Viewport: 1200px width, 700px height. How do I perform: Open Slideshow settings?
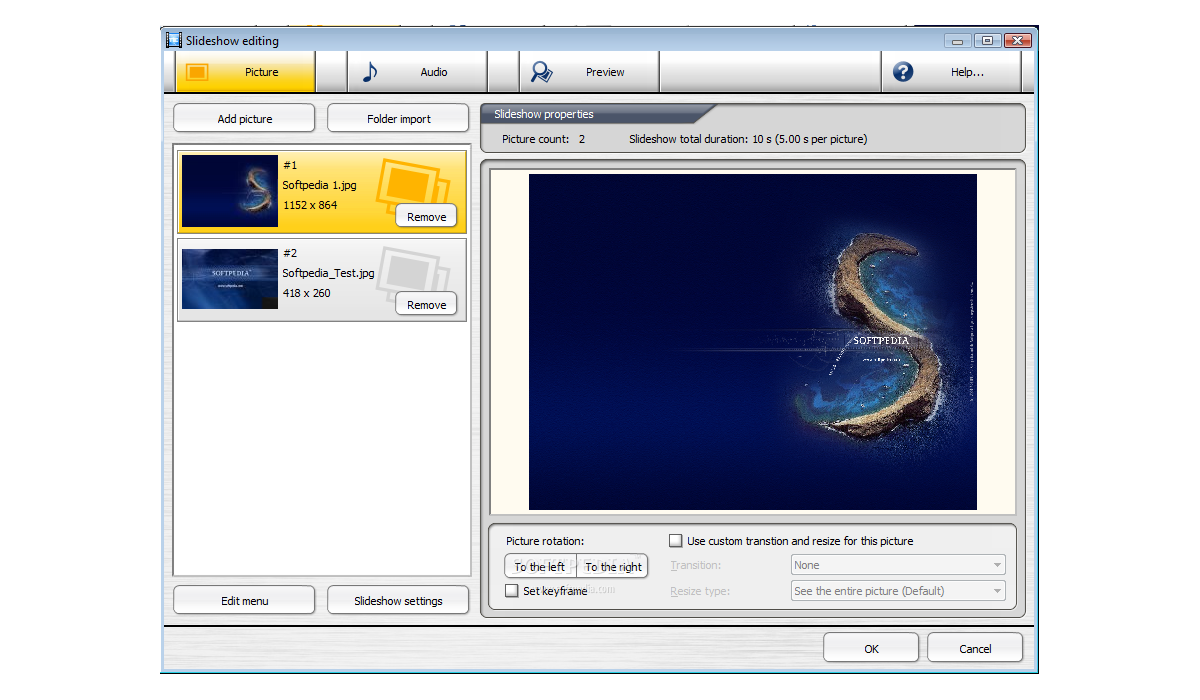pyautogui.click(x=398, y=600)
